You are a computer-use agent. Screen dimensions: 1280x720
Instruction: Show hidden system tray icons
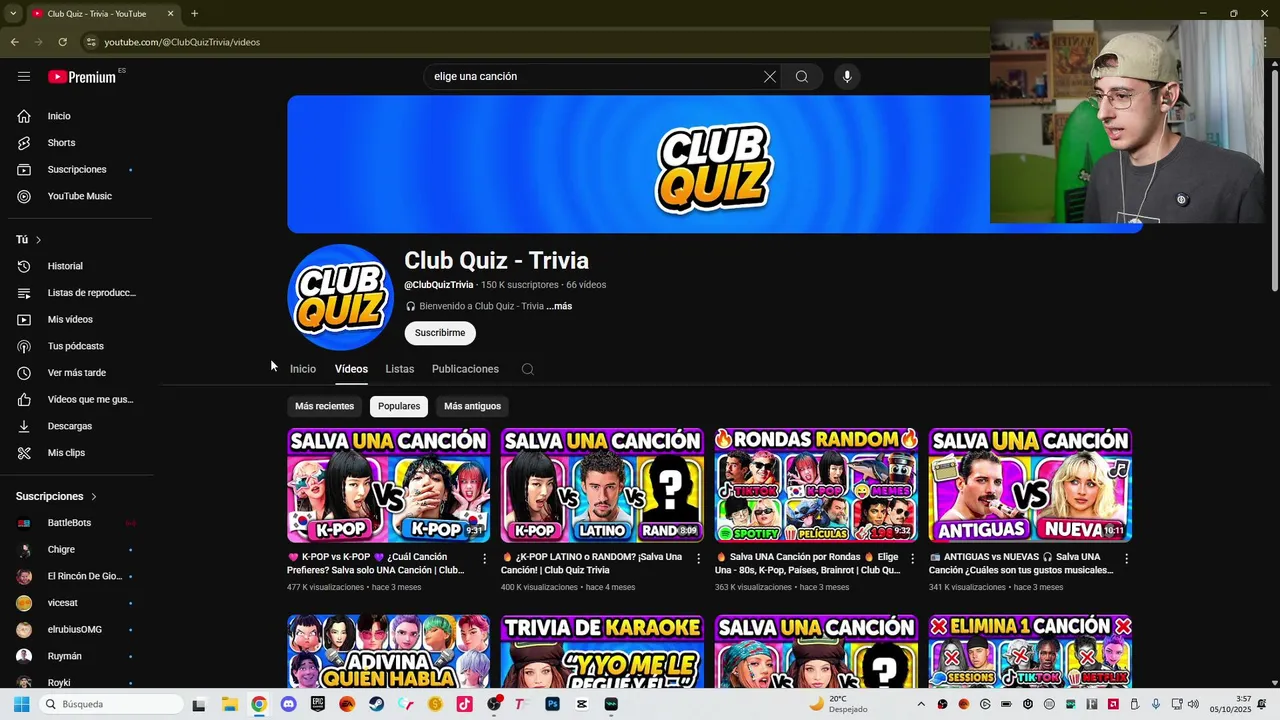(921, 704)
